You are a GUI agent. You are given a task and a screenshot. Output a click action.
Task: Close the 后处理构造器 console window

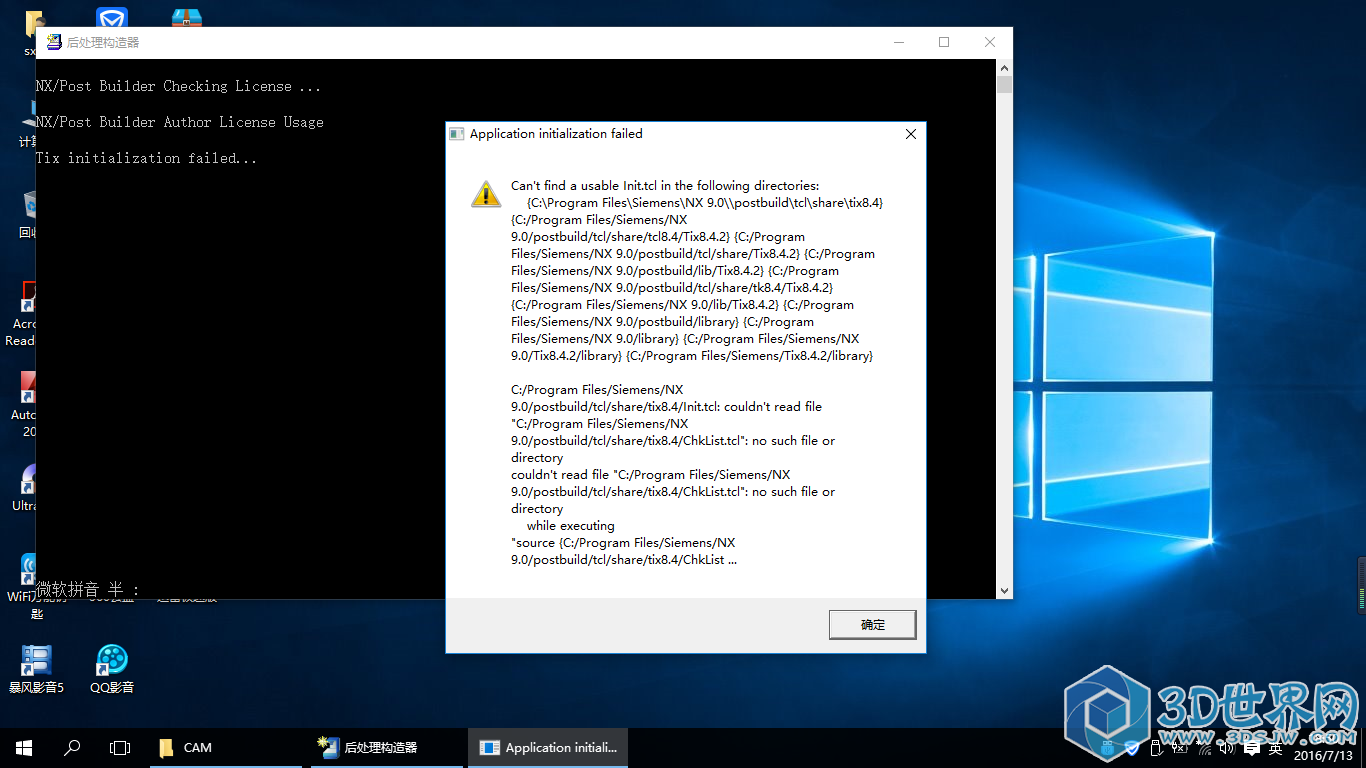(989, 42)
